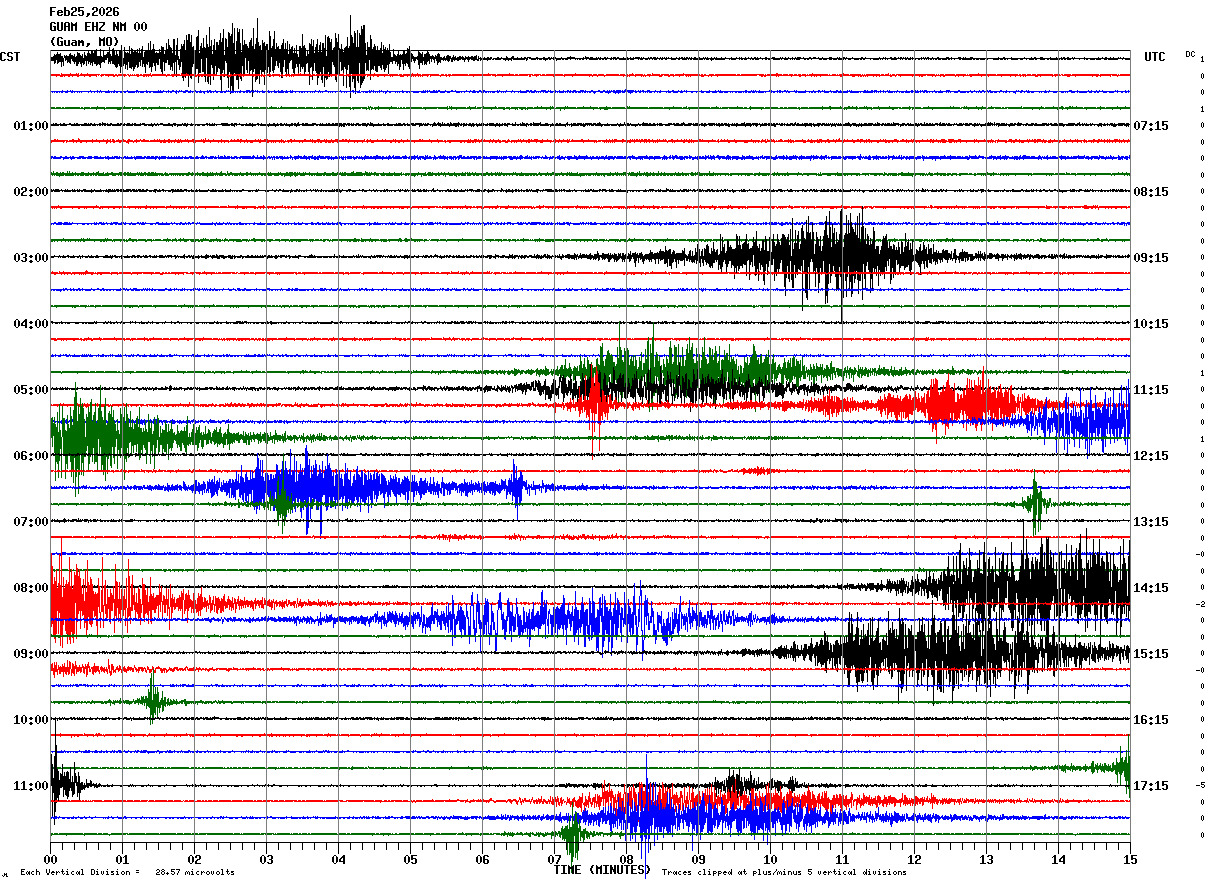Select the 03:00 CST row label
The height and width of the screenshot is (886, 1210).
pos(31,258)
